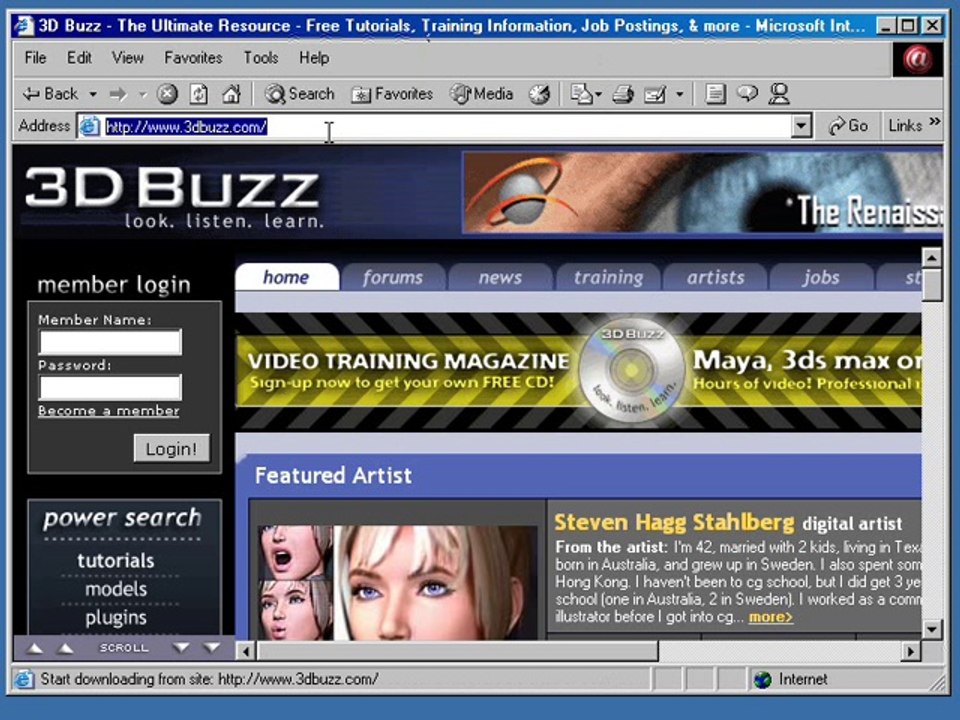Select plugins under power search
The height and width of the screenshot is (720, 960).
116,617
